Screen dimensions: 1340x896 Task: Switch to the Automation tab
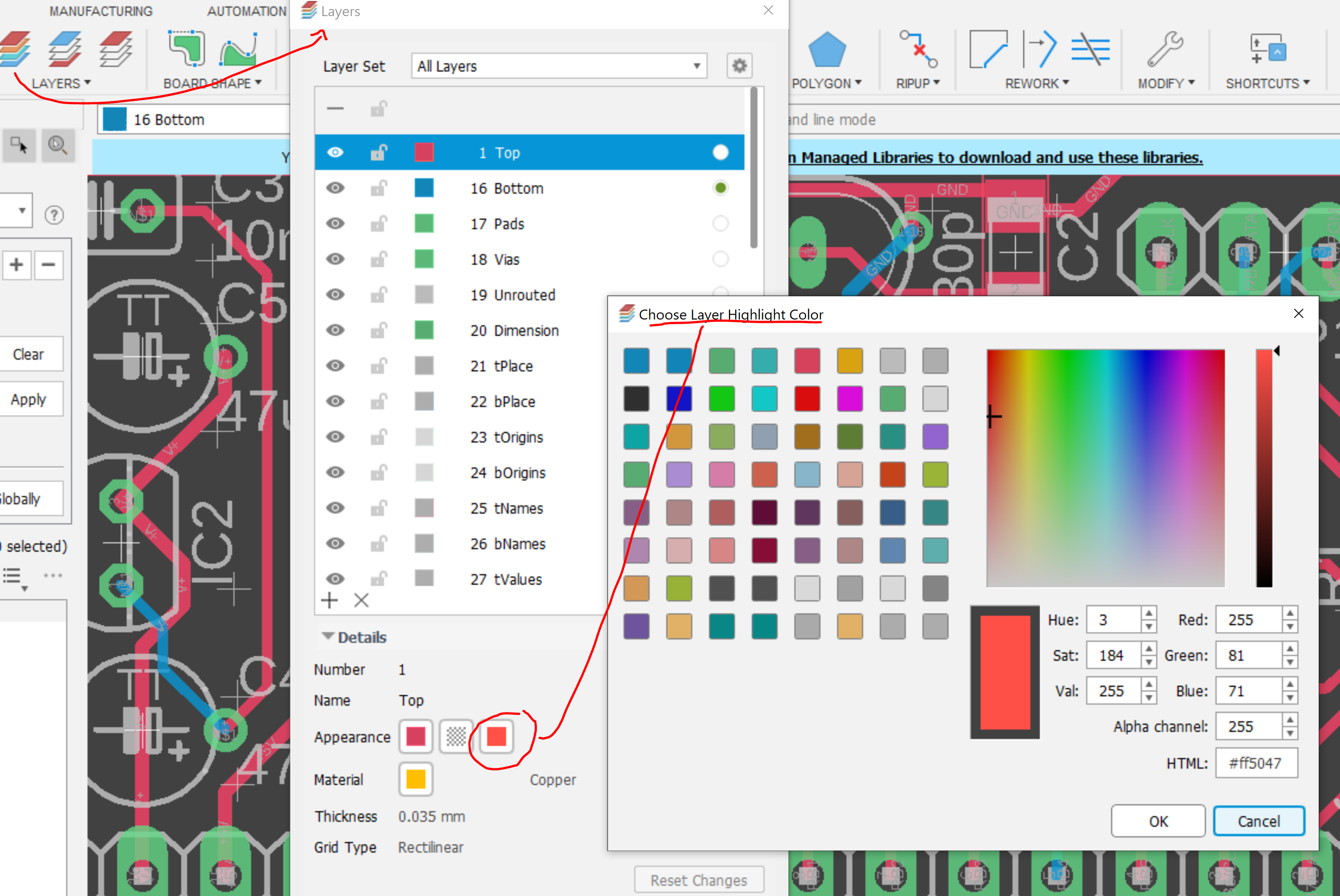click(x=246, y=10)
